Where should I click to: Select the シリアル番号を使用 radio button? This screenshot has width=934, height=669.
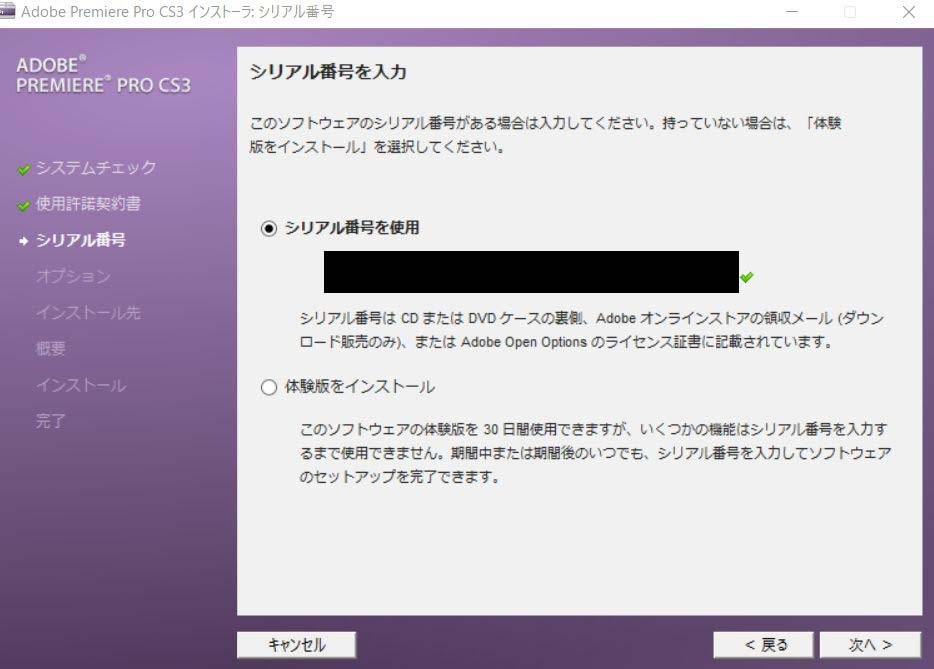[269, 228]
